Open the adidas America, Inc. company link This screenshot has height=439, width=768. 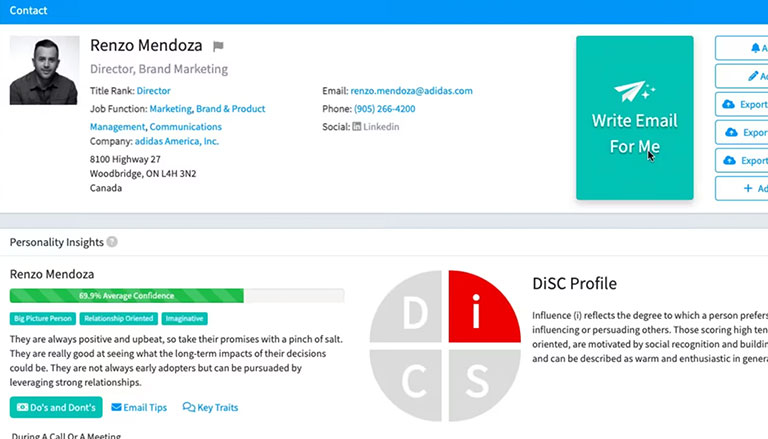tap(177, 141)
